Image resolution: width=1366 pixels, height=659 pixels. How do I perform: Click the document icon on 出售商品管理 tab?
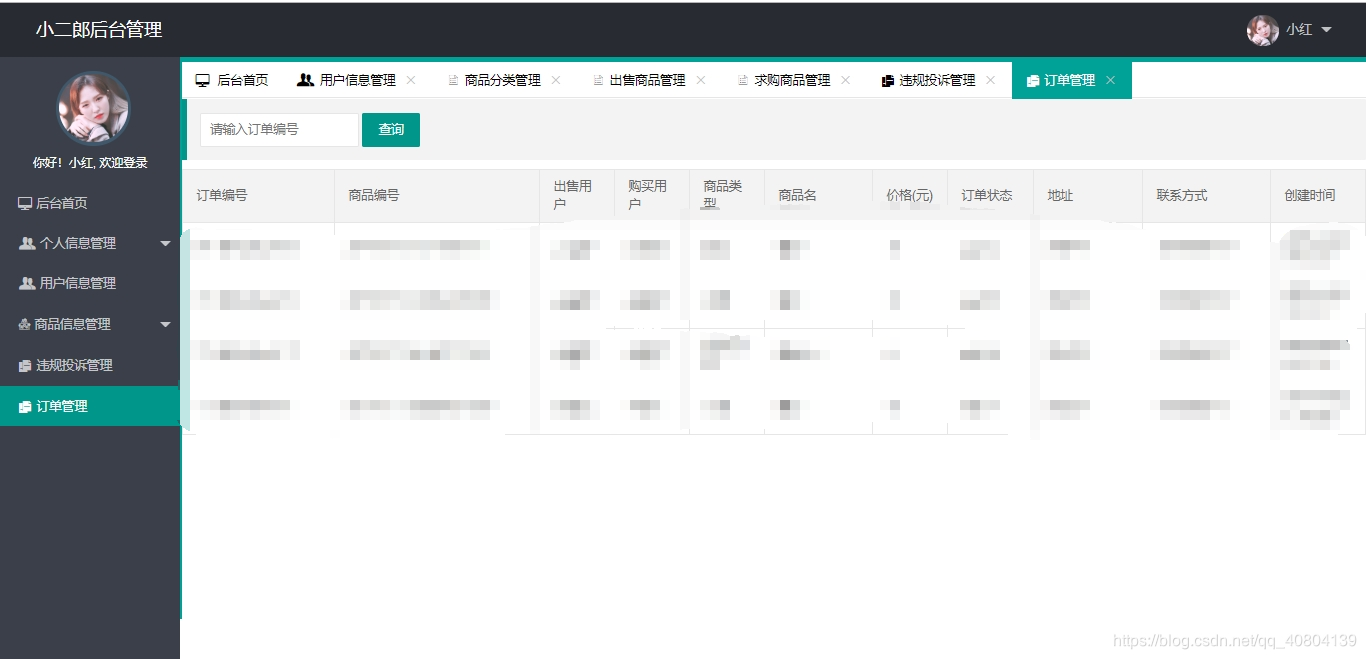(x=598, y=81)
